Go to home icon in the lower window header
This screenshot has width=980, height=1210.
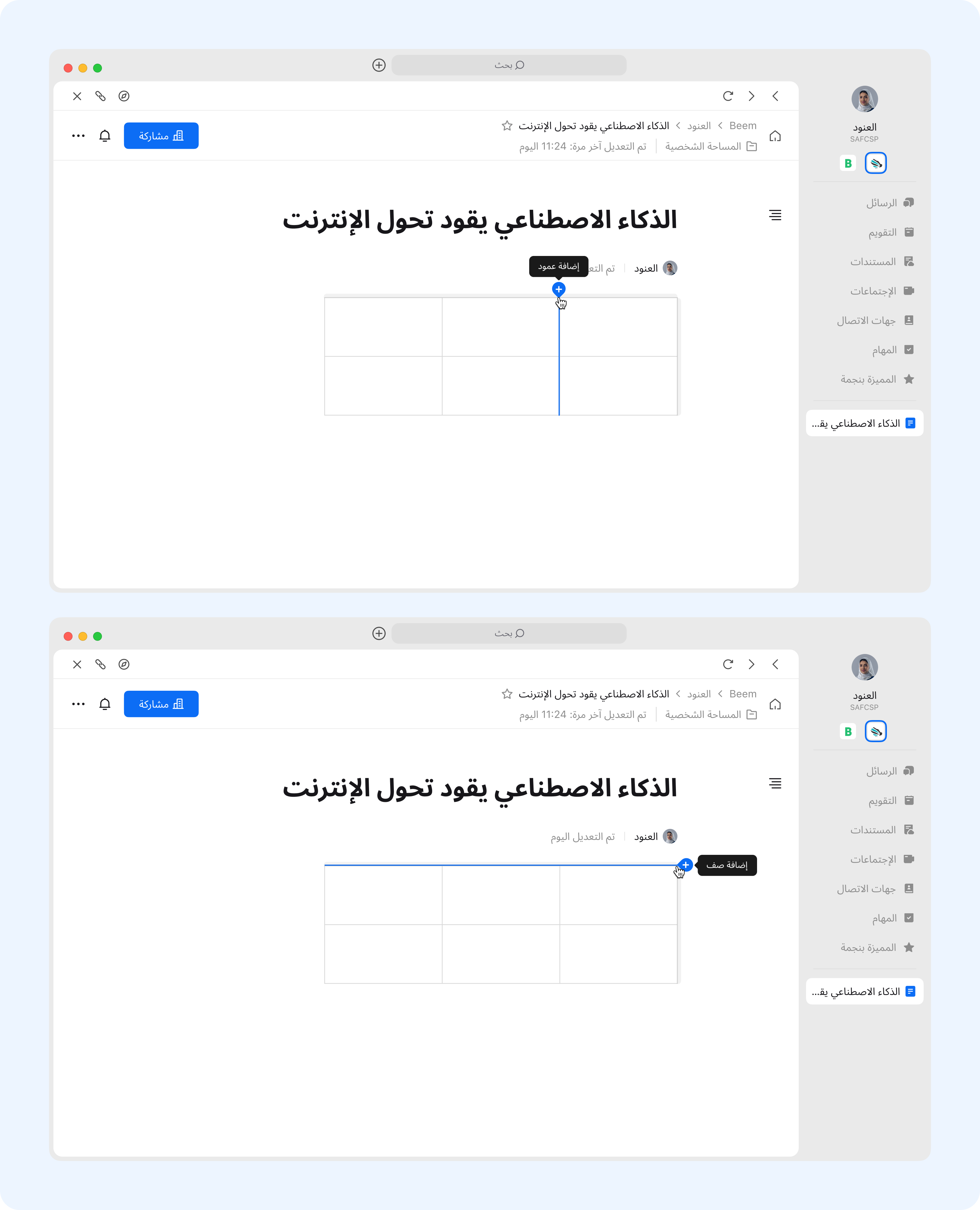[x=775, y=704]
